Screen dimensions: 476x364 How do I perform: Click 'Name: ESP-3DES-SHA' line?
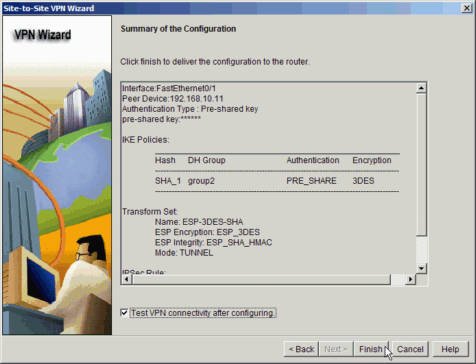coord(199,222)
